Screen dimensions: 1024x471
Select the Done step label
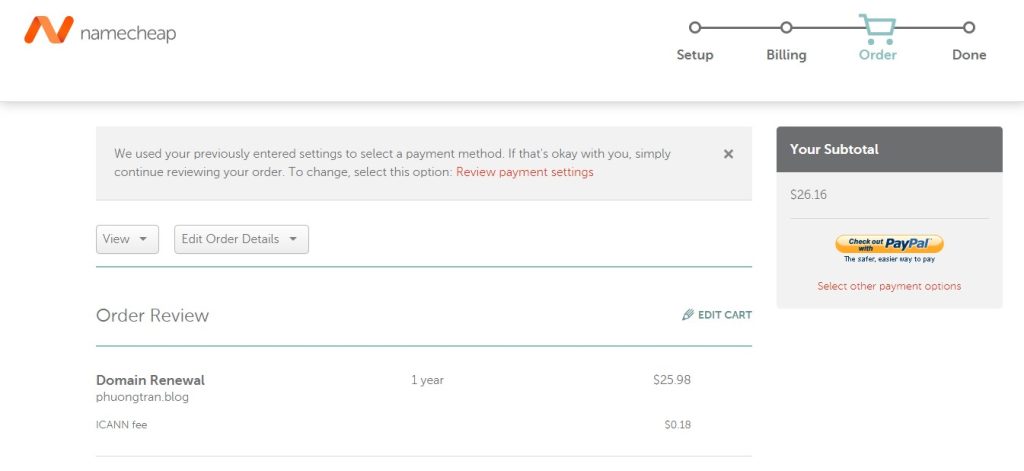tap(969, 55)
